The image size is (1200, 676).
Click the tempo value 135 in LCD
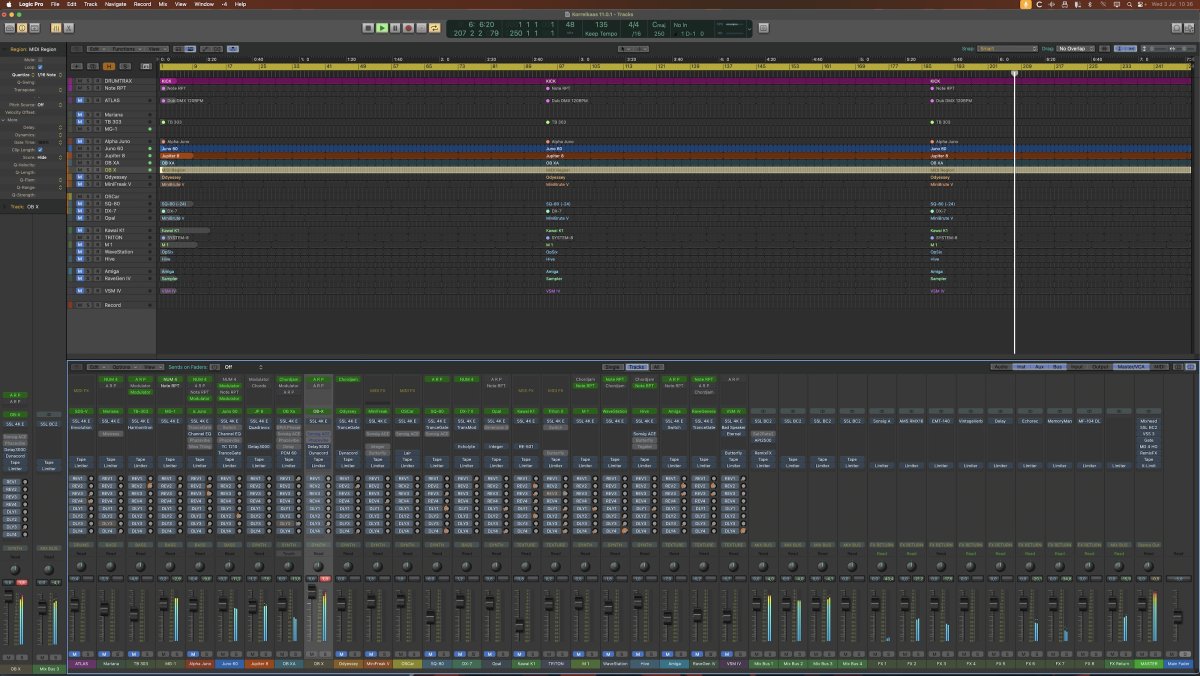pyautogui.click(x=602, y=24)
